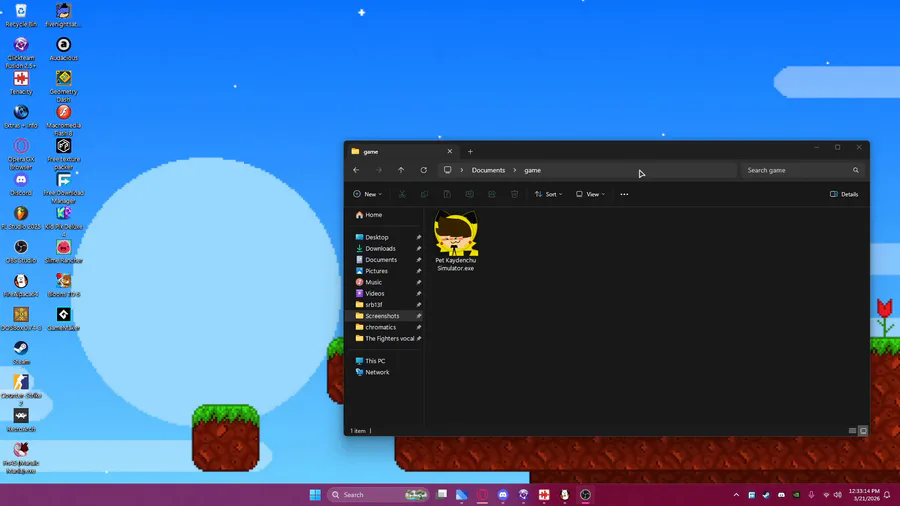The height and width of the screenshot is (506, 900).
Task: Open volume control in system tray
Action: [x=837, y=495]
